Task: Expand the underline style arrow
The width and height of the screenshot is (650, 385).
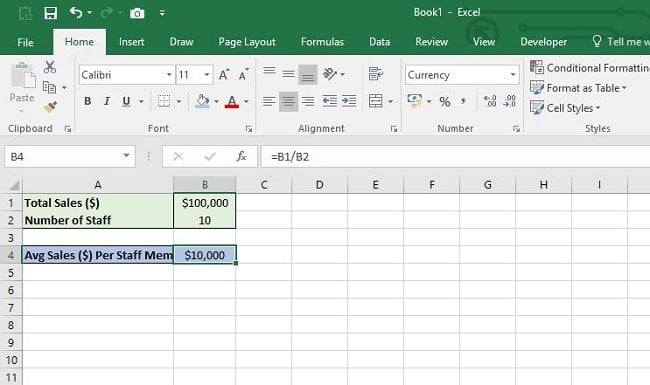Action: tap(141, 102)
